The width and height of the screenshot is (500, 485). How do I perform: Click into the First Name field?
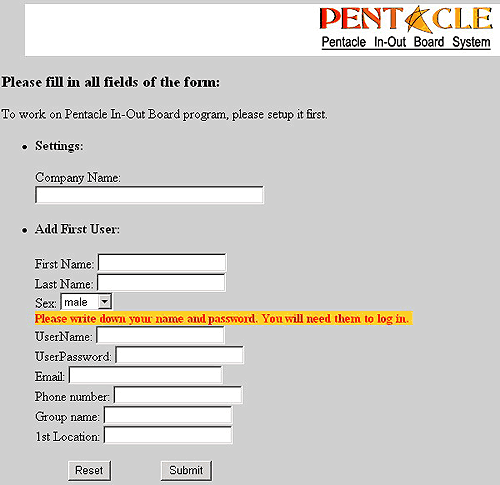point(162,263)
